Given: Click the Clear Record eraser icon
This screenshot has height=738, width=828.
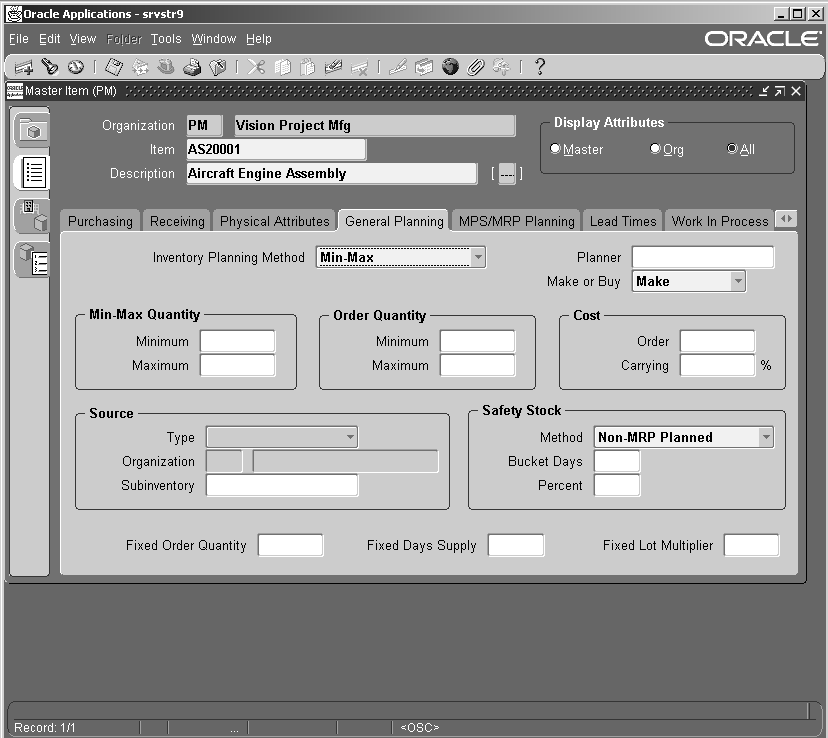Looking at the screenshot, I should pos(333,67).
